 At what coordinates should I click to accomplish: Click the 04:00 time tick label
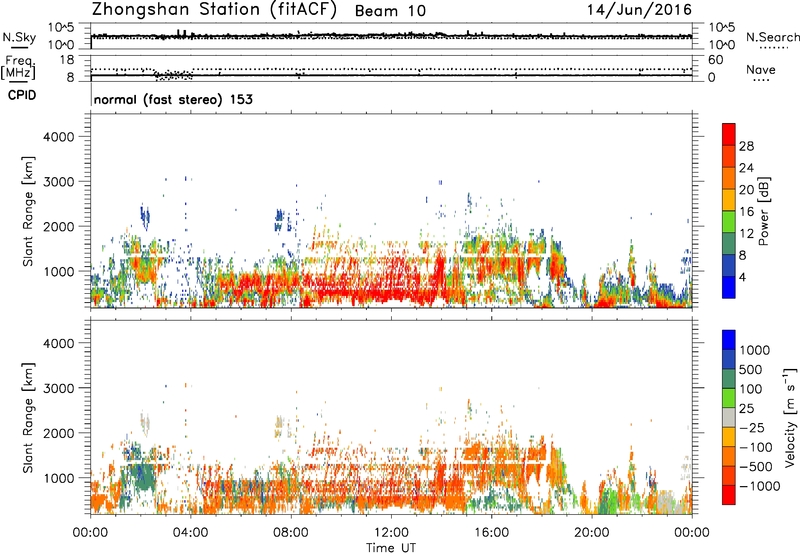pyautogui.click(x=190, y=533)
